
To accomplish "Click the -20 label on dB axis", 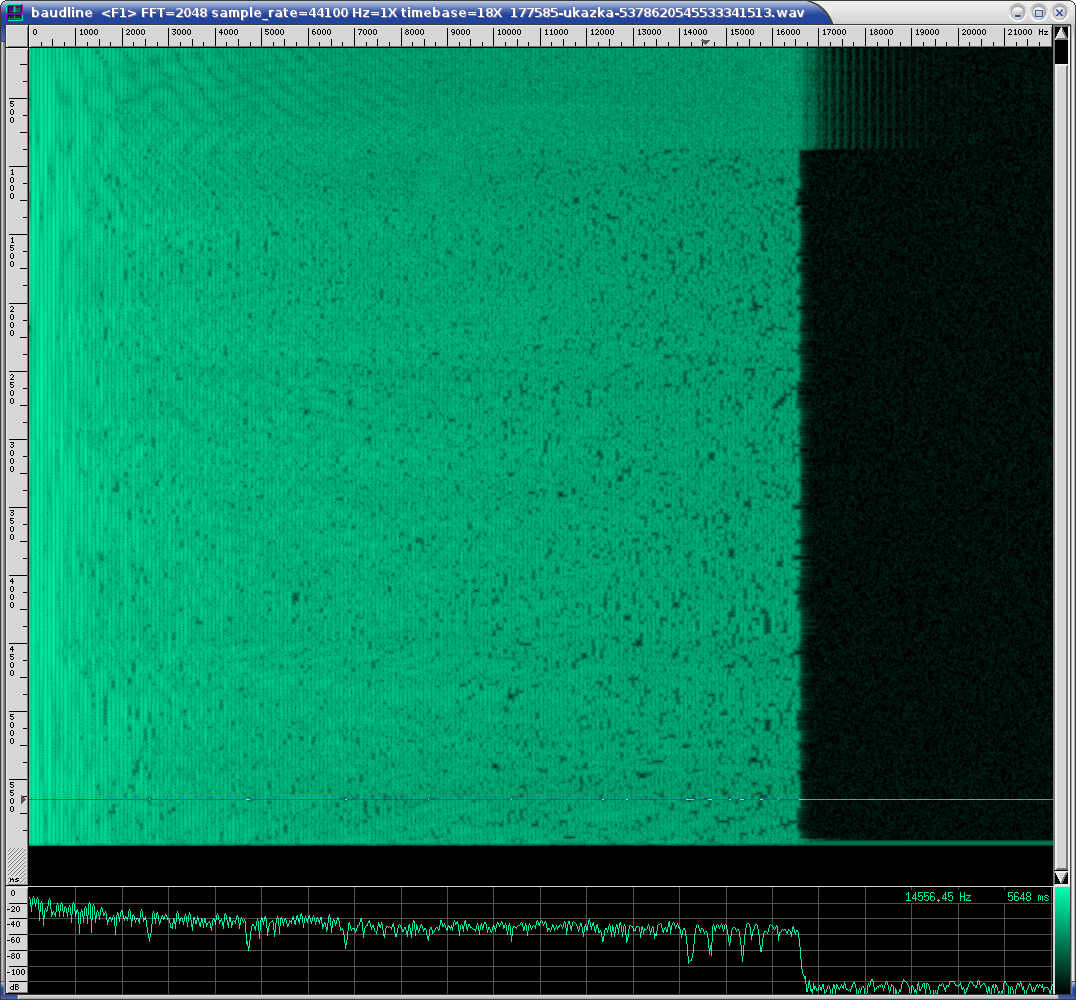I will point(15,909).
